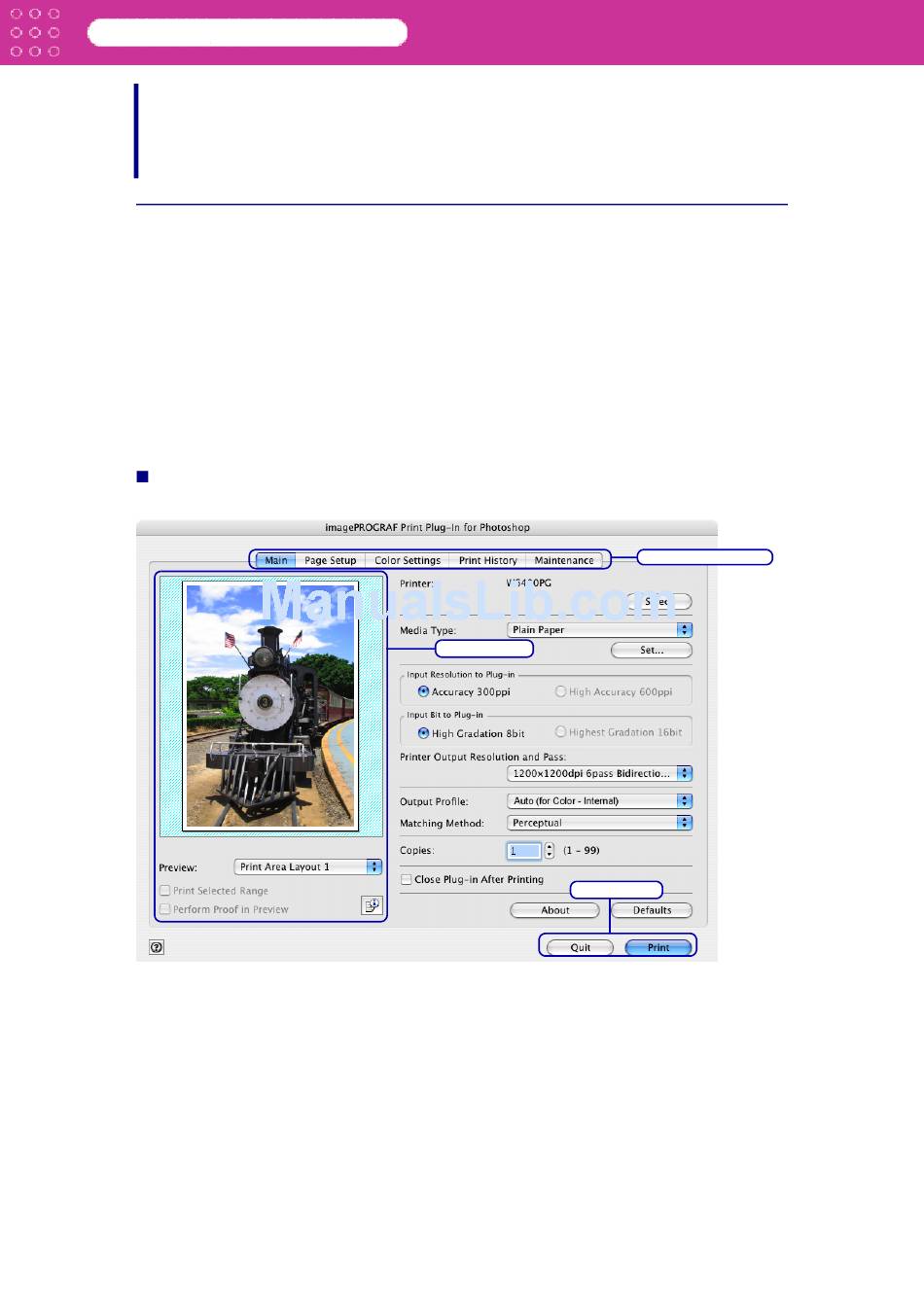924x1307 pixels.
Task: Open Printer Output Resolution and Pass dropdown
Action: click(x=600, y=773)
